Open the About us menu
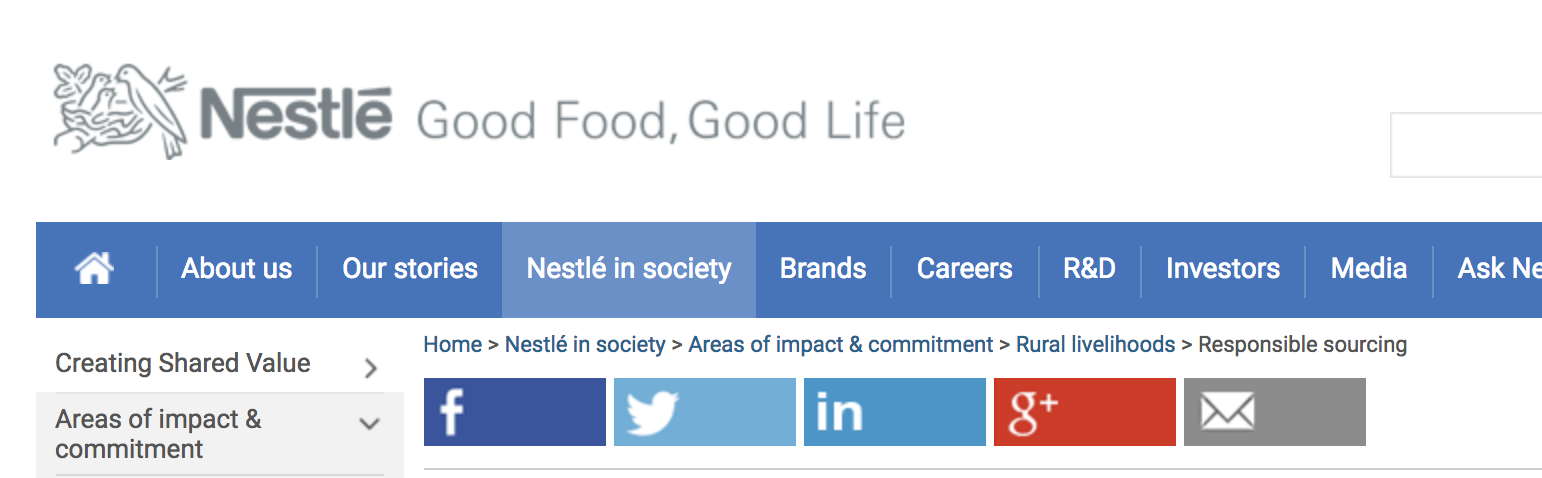 tap(237, 269)
